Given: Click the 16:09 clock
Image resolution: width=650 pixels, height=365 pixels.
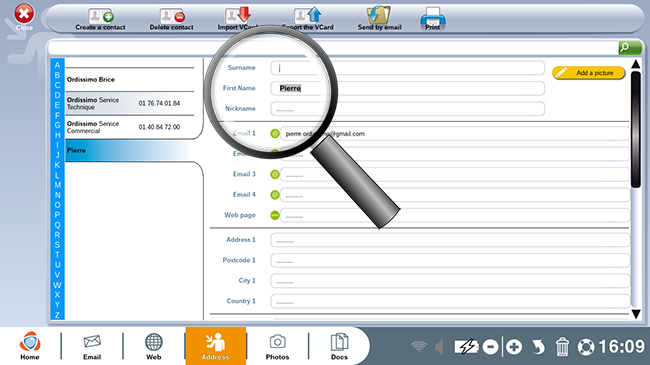Looking at the screenshot, I should 621,347.
